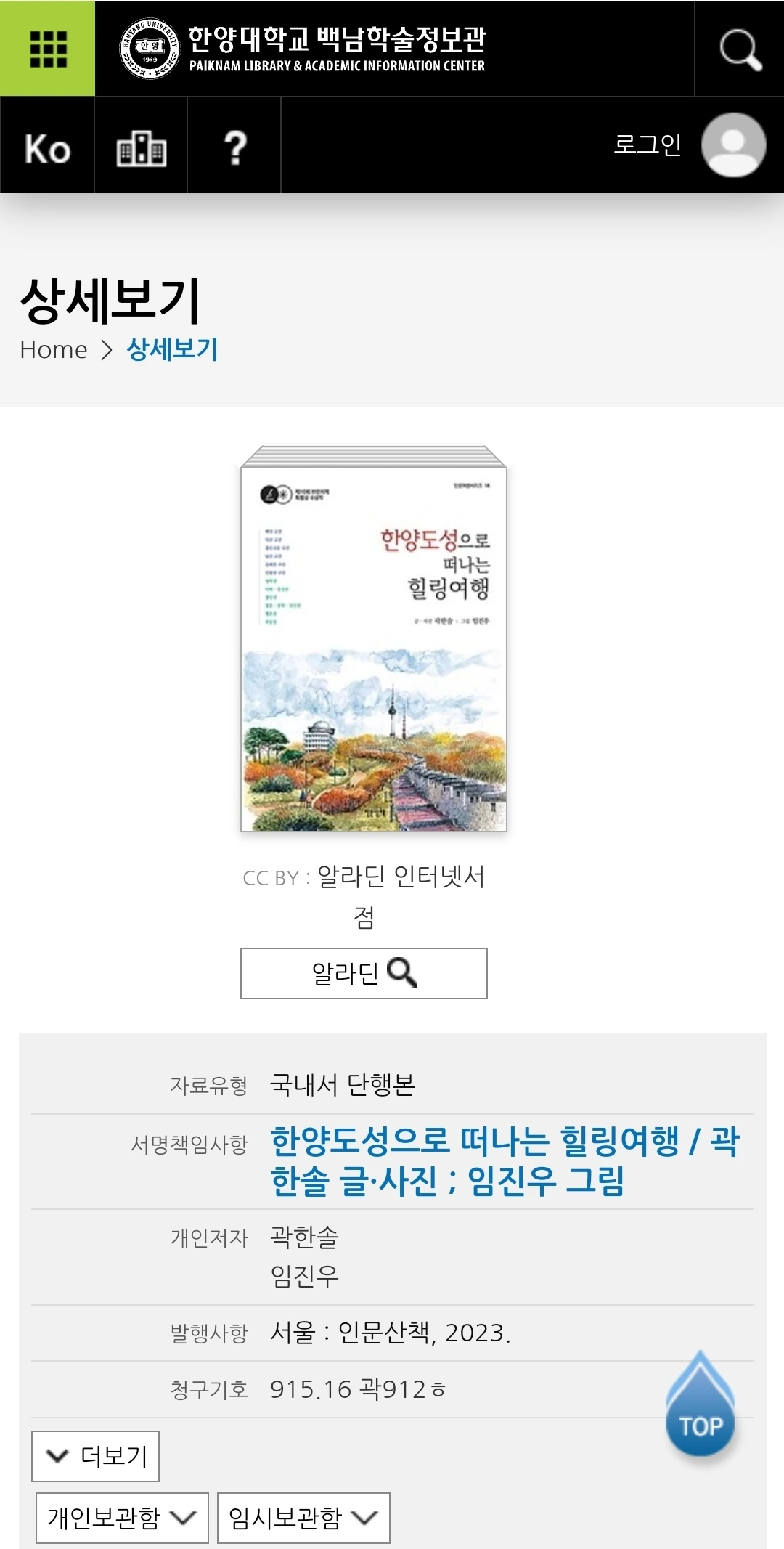Click the library title banner text
The height and width of the screenshot is (1549, 784).
pyautogui.click(x=337, y=49)
